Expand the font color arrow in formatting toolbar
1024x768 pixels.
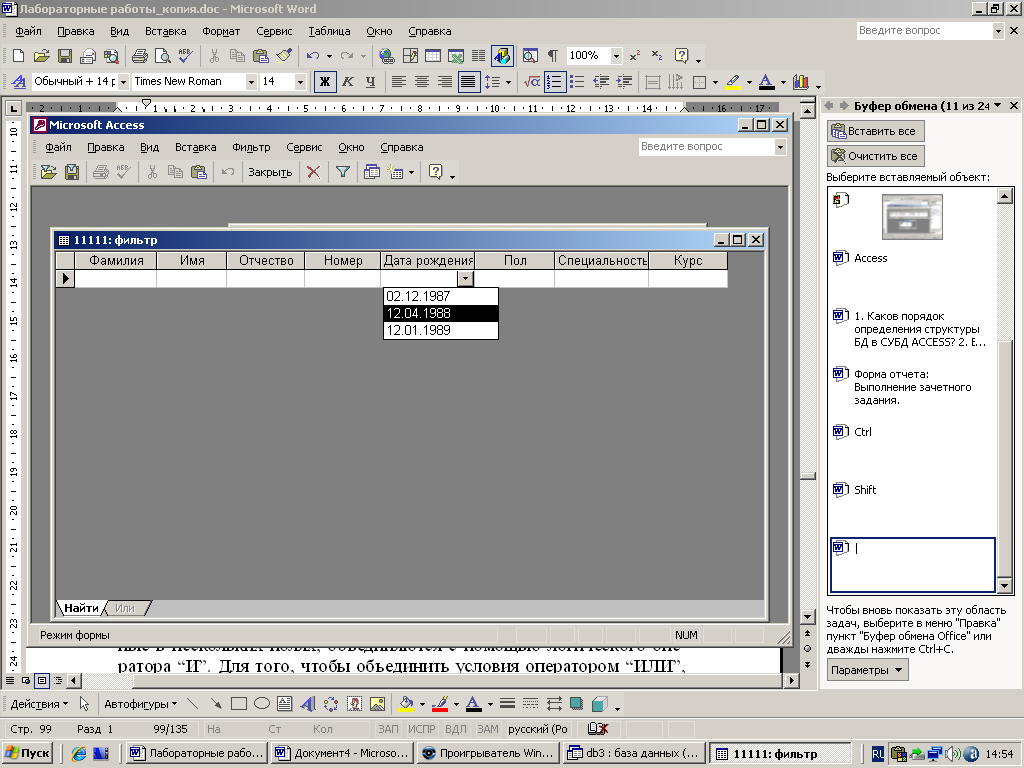(x=783, y=82)
